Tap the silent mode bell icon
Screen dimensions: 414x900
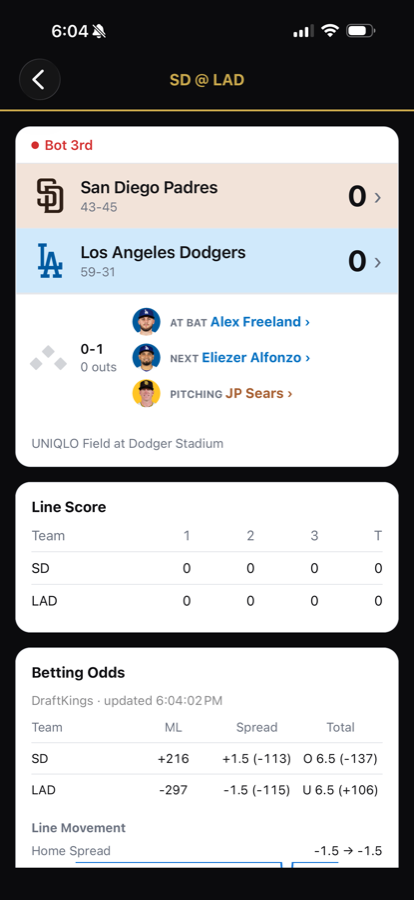(x=99, y=32)
